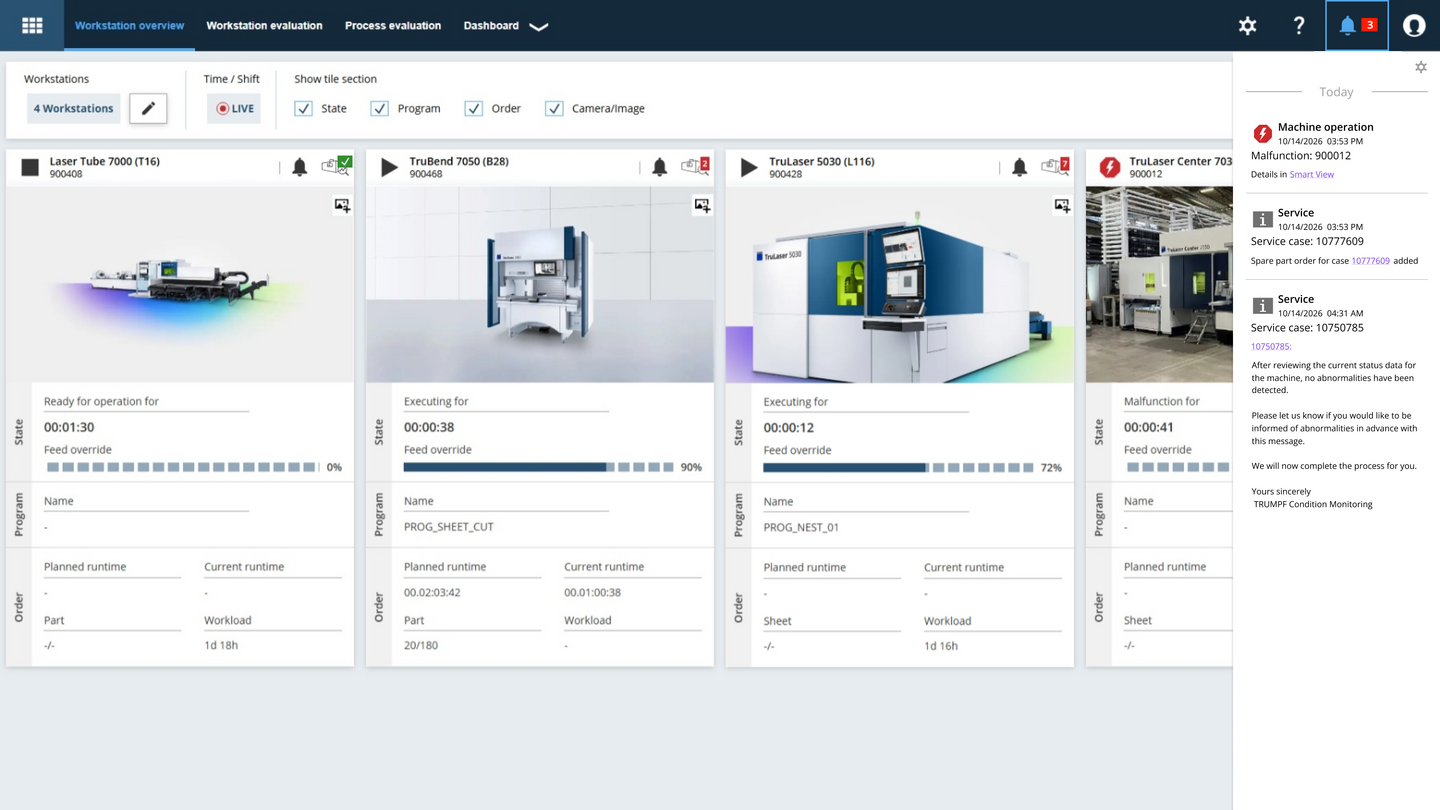Click the Laser Tube 7000 machine image
This screenshot has height=810, width=1440.
pyautogui.click(x=180, y=285)
